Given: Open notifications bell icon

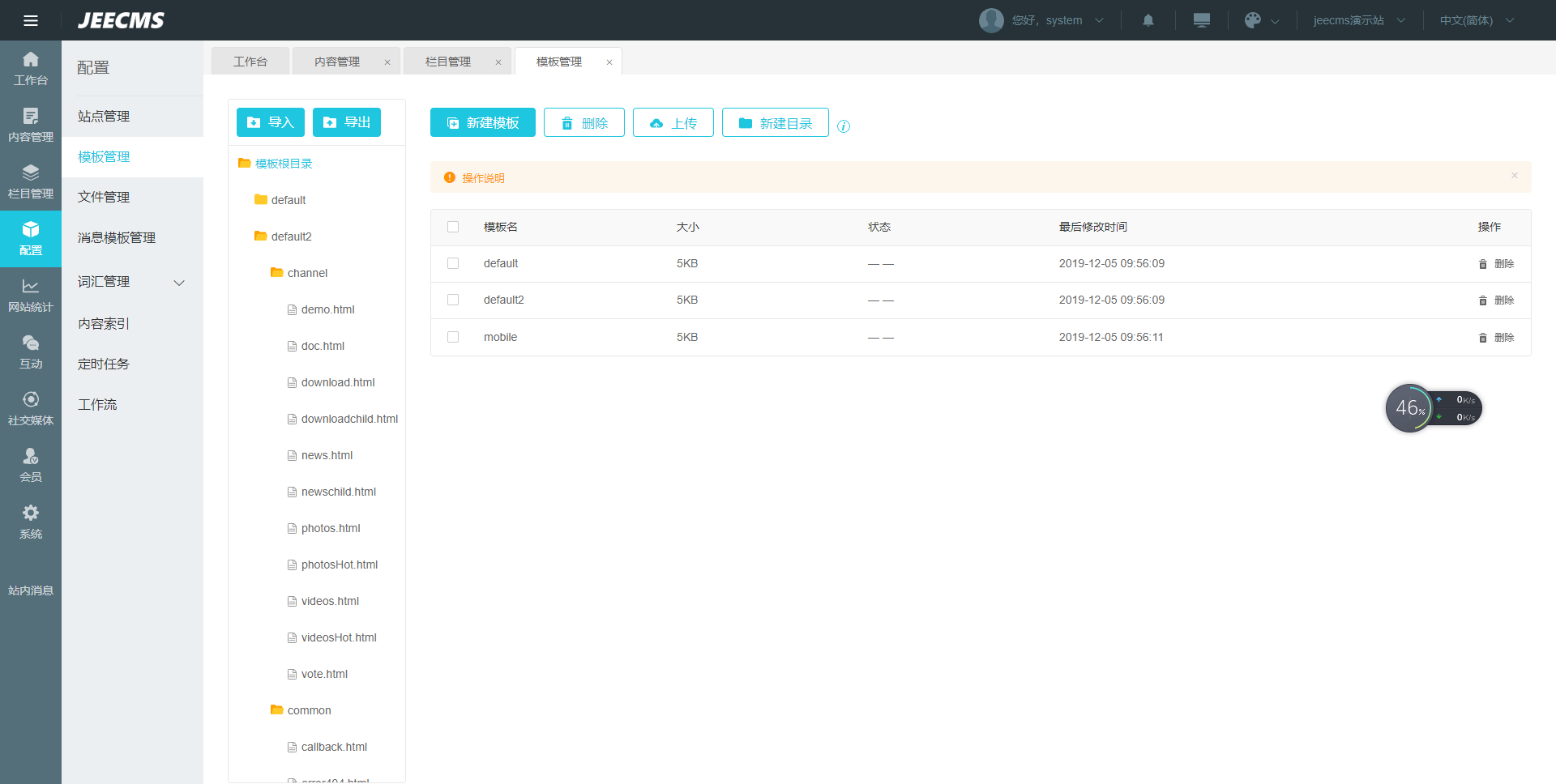Looking at the screenshot, I should click(x=1148, y=20).
